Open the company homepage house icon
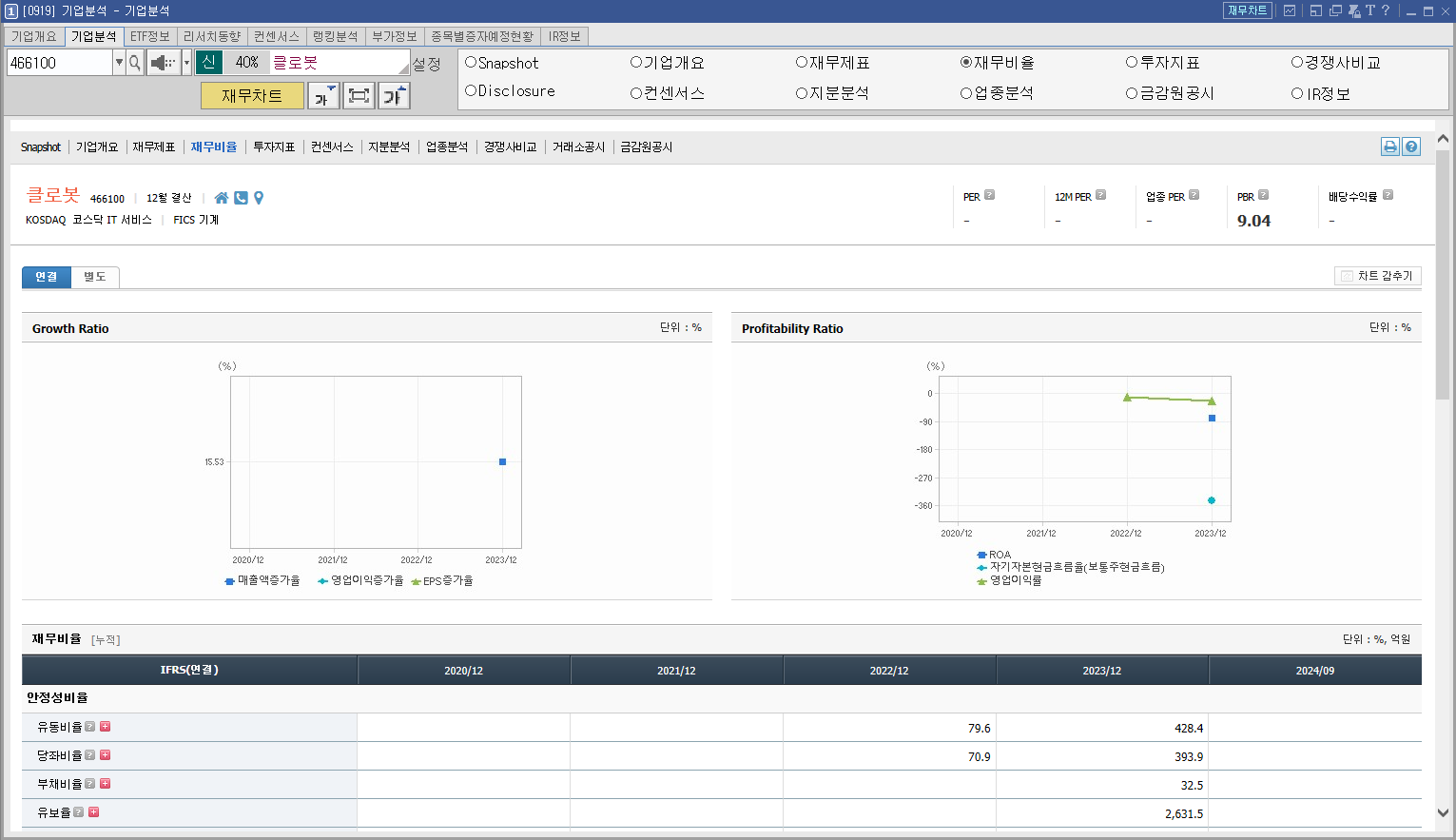The height and width of the screenshot is (840, 1456). [222, 198]
